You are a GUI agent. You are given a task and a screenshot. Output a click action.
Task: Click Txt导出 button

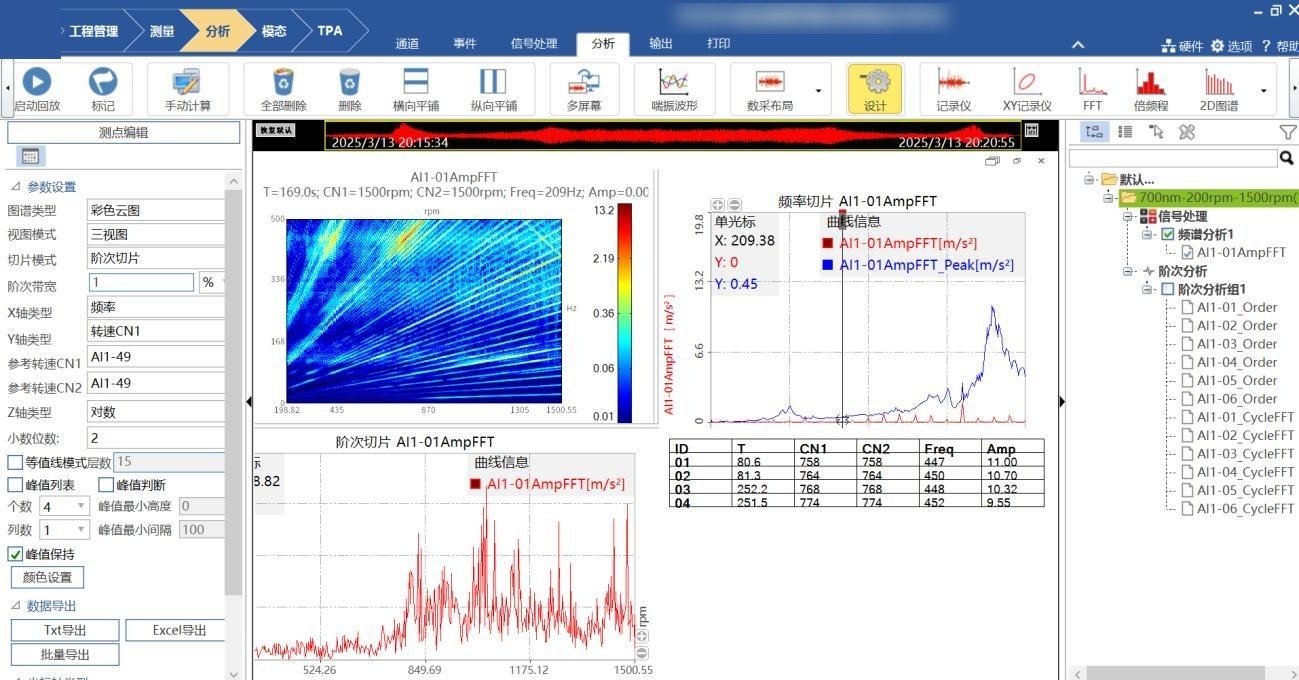(x=65, y=630)
